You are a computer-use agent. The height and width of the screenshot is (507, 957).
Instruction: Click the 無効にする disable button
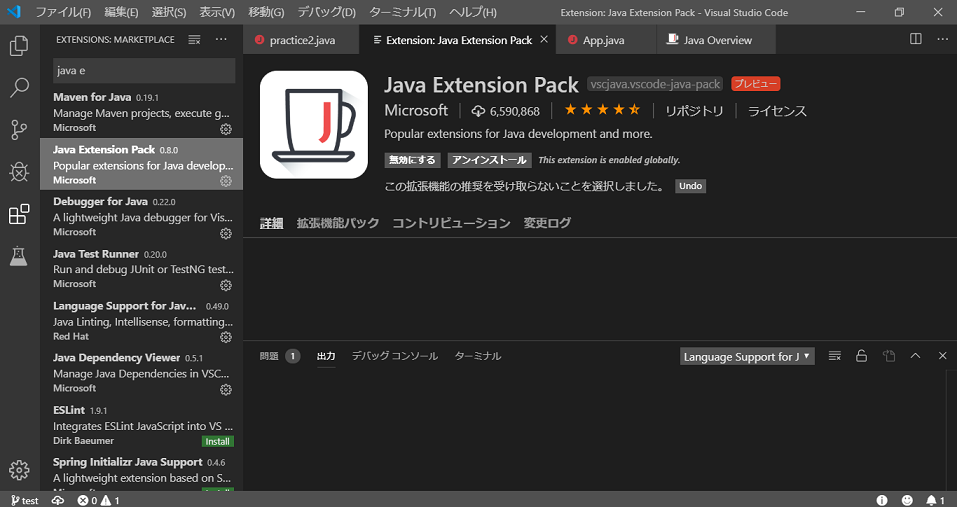[413, 160]
